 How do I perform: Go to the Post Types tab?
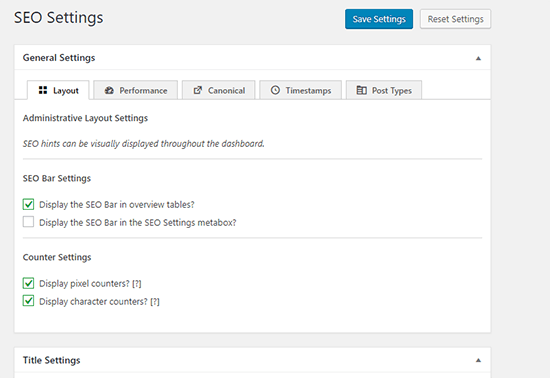pyautogui.click(x=384, y=90)
